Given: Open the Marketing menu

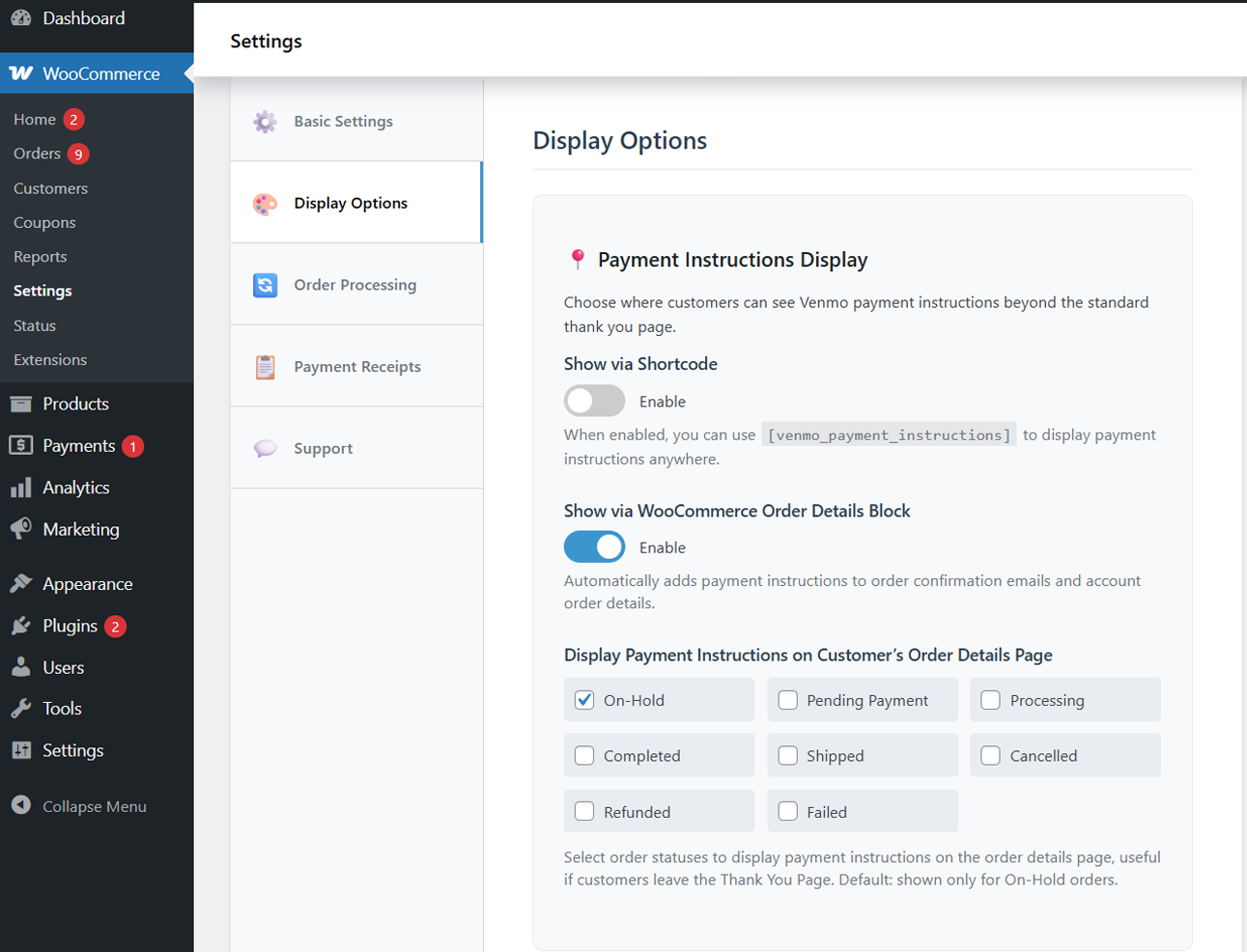Looking at the screenshot, I should coord(97,529).
